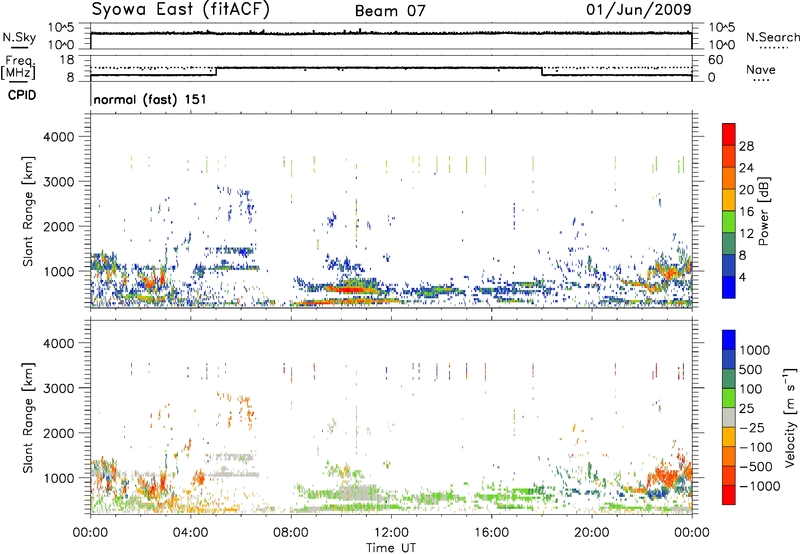Screen dimensions: 800x554
Task: Click the "Beam 07" heading
Action: [x=390, y=11]
